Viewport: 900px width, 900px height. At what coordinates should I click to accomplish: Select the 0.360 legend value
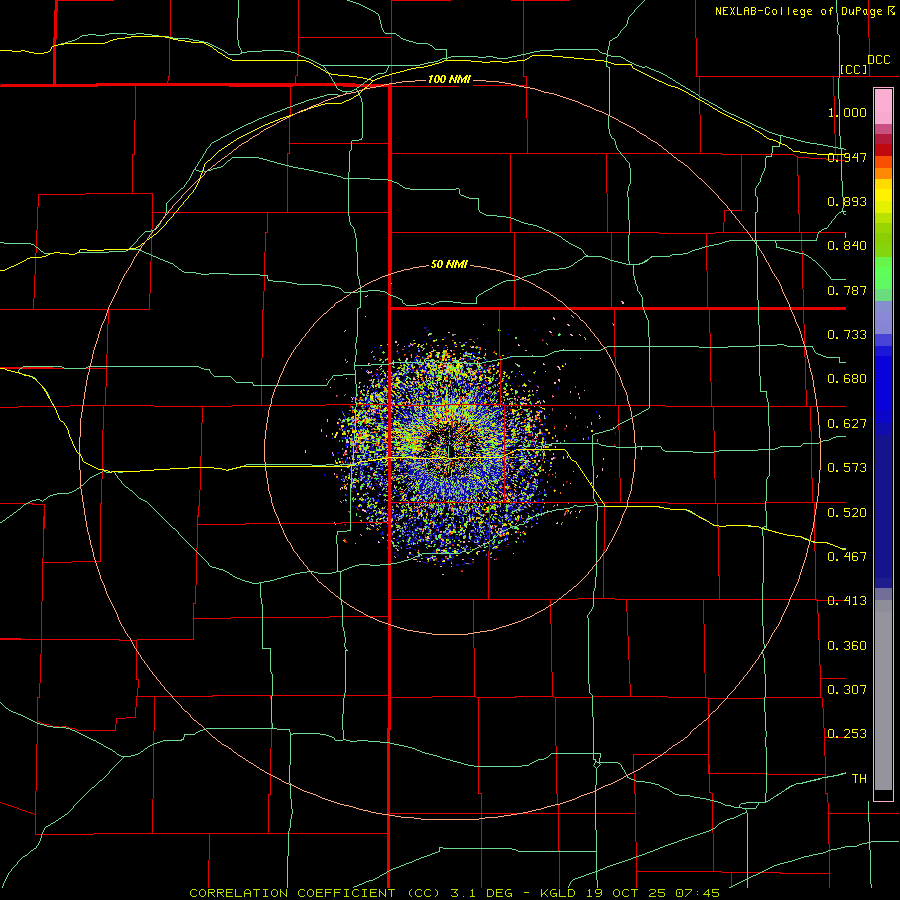pyautogui.click(x=847, y=646)
